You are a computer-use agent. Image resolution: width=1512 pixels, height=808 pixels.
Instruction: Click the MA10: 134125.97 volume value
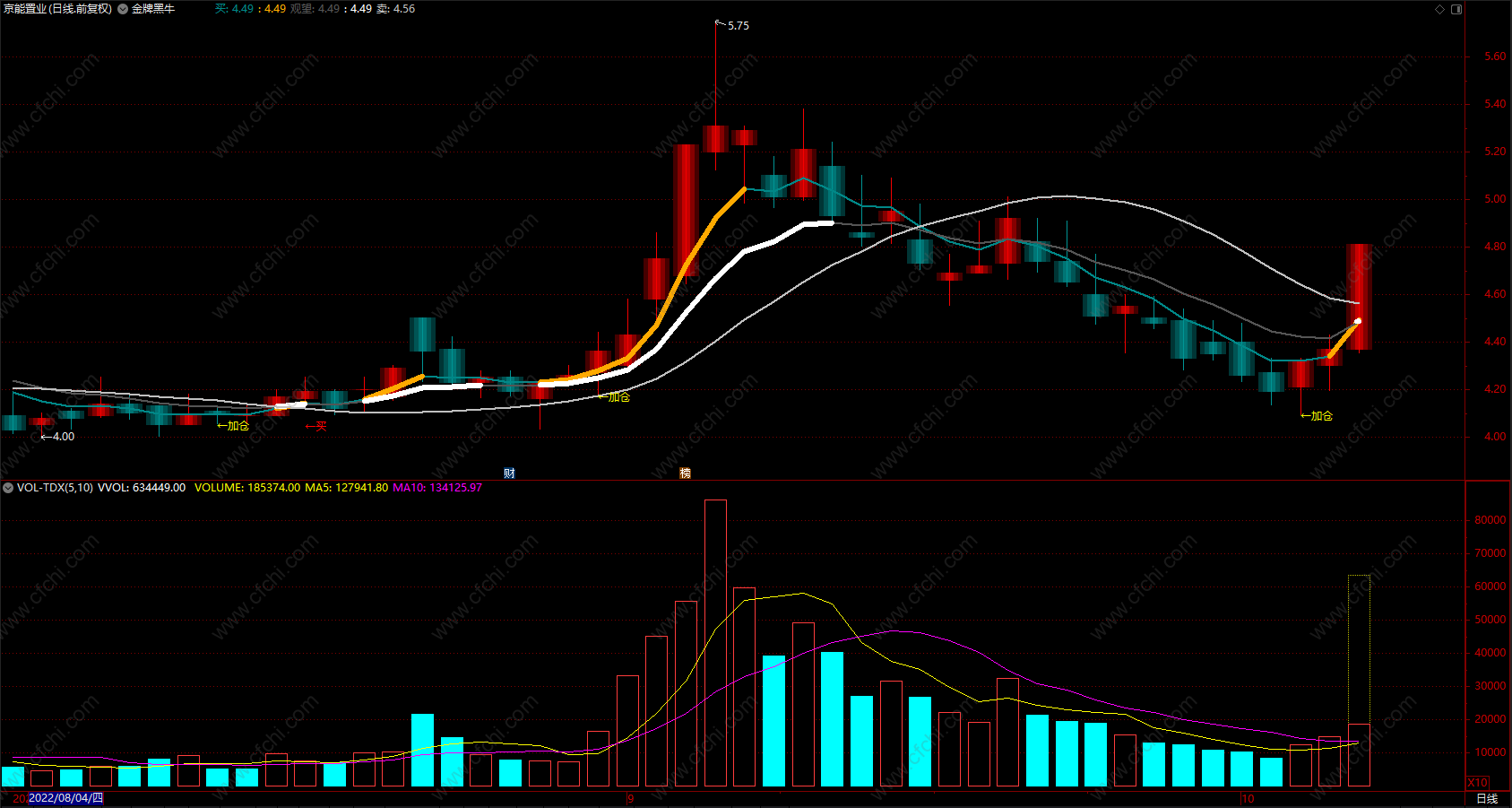point(437,488)
